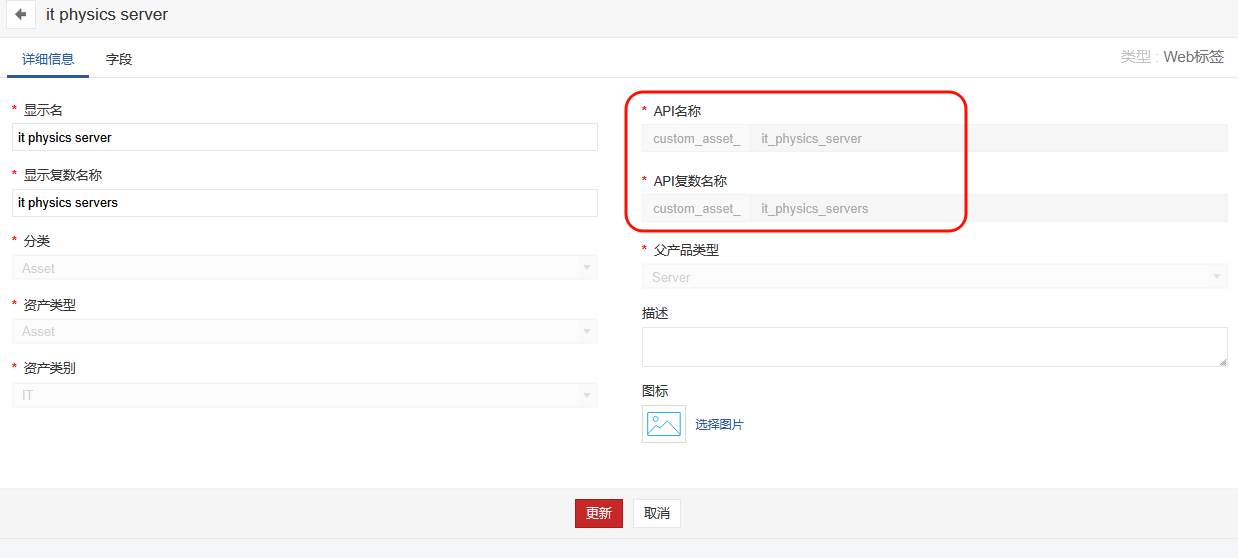Click the API名称 it_physics_server field

tap(988, 139)
